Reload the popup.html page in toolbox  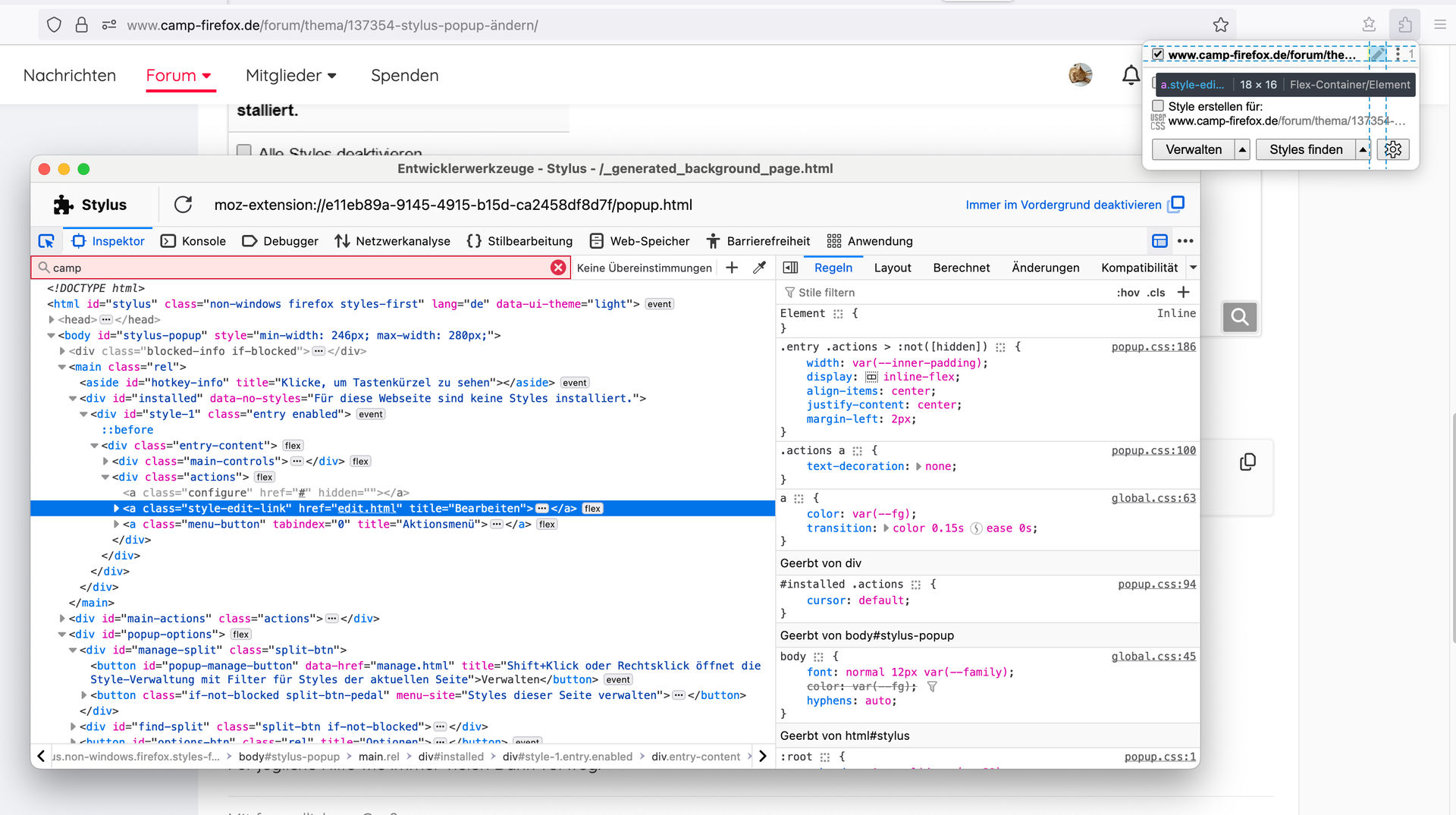(x=183, y=205)
